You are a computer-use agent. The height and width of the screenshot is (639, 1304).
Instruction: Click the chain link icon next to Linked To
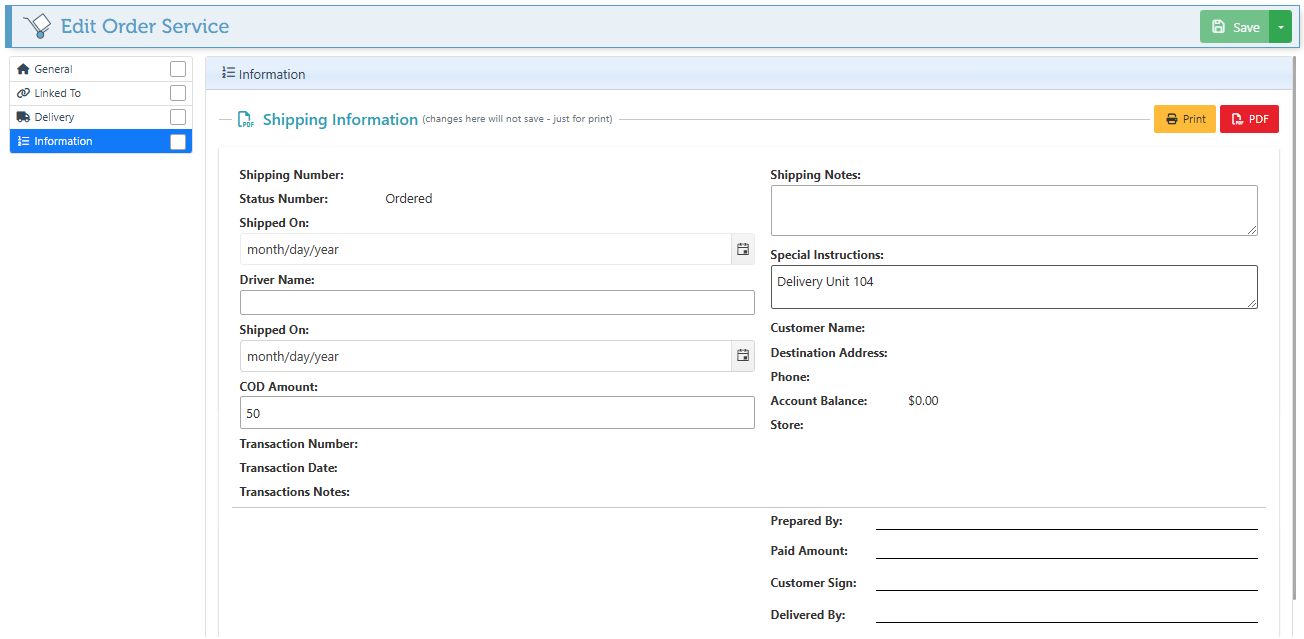(23, 93)
